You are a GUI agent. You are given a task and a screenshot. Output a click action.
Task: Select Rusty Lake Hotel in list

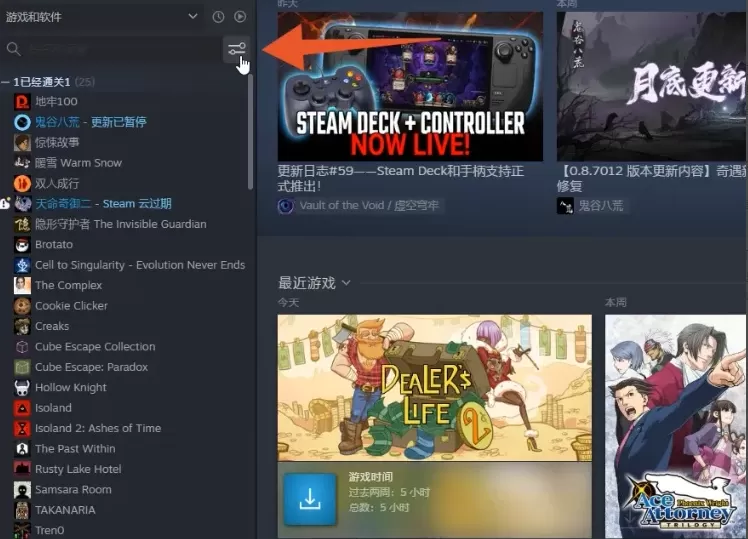[x=78, y=469]
